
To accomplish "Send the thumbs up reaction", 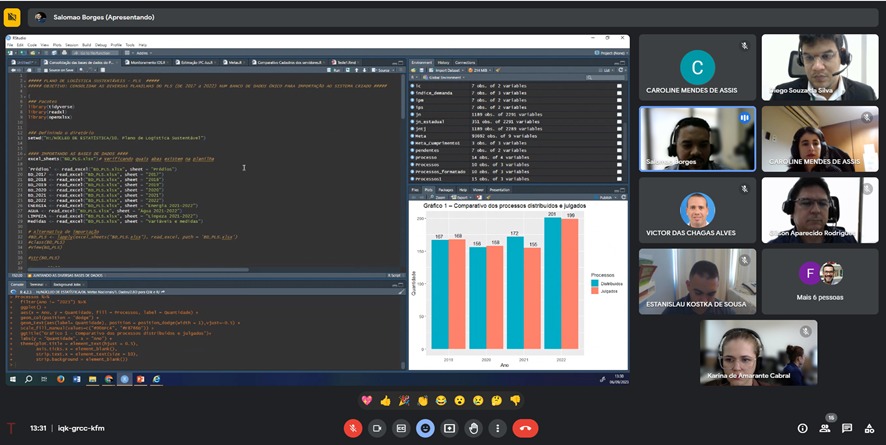I will (385, 400).
